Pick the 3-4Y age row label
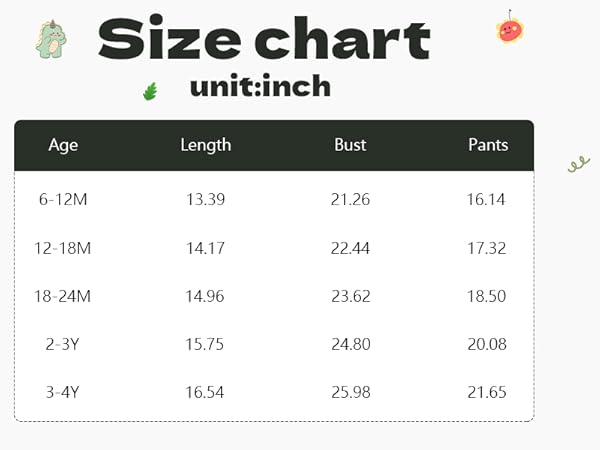 63,391
